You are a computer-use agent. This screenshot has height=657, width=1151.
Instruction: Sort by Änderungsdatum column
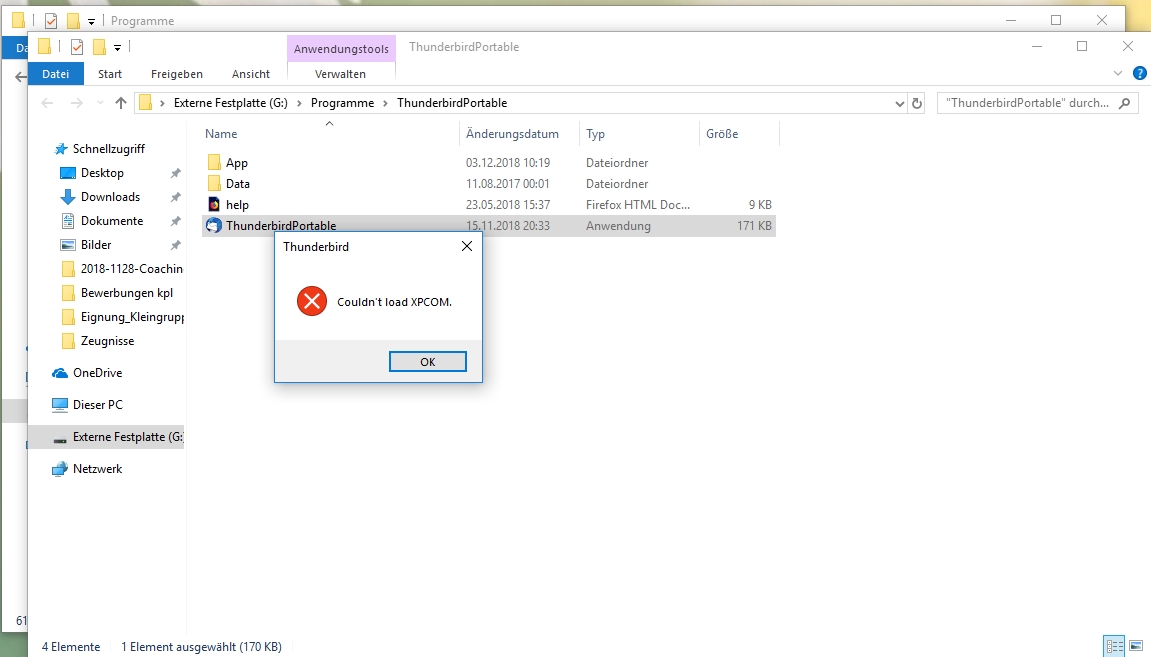[512, 134]
